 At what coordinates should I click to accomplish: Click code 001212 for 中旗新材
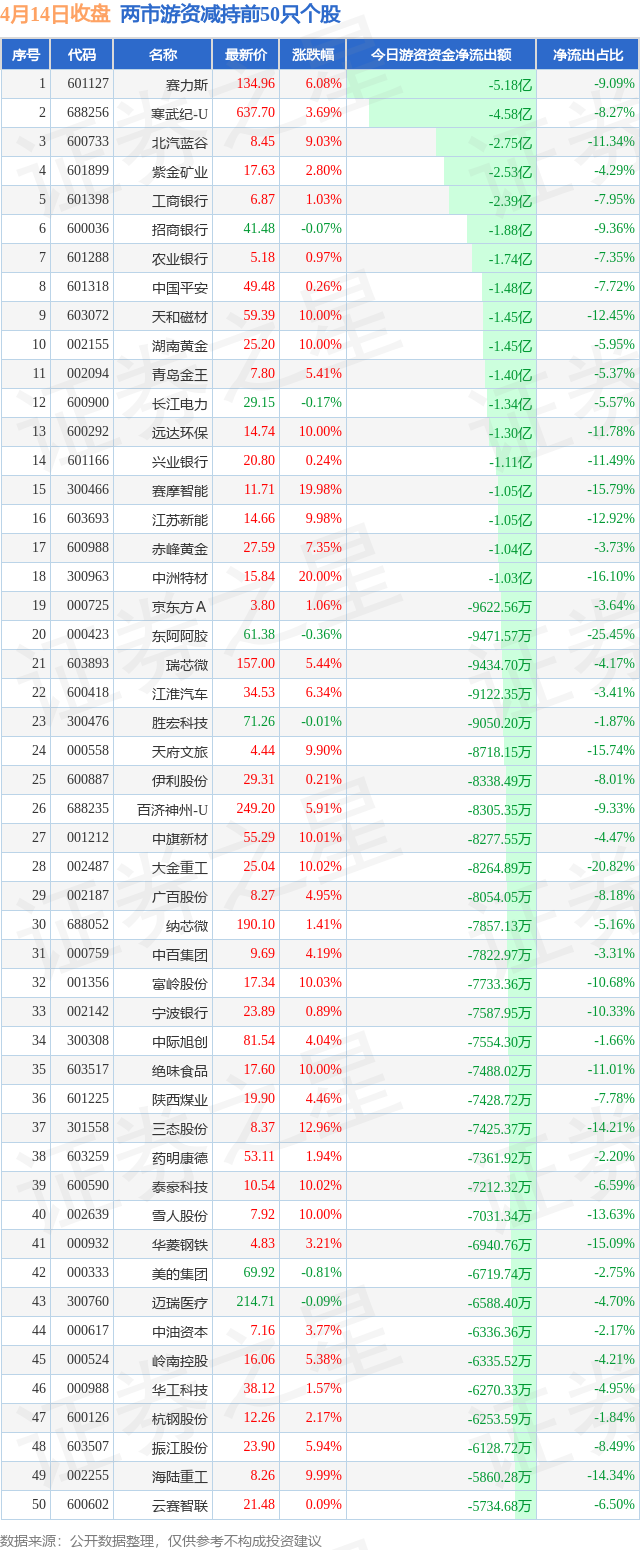coord(87,838)
